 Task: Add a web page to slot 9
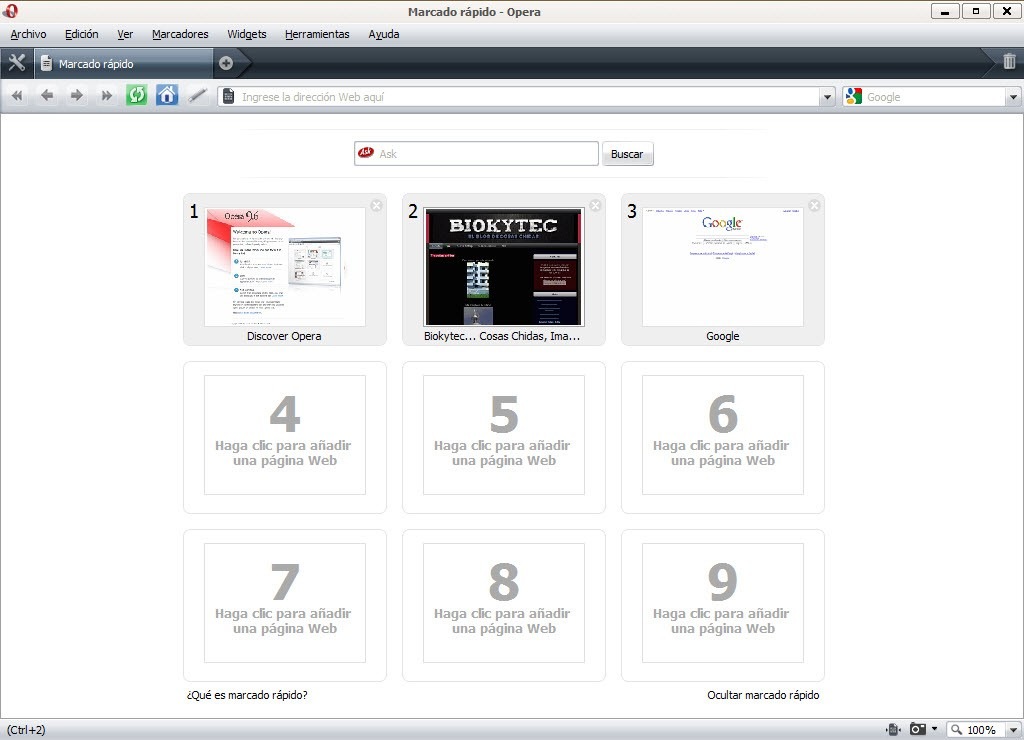click(x=722, y=603)
